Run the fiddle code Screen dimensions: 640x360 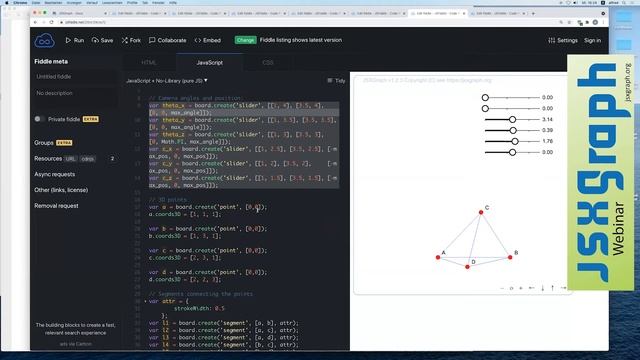[x=75, y=40]
